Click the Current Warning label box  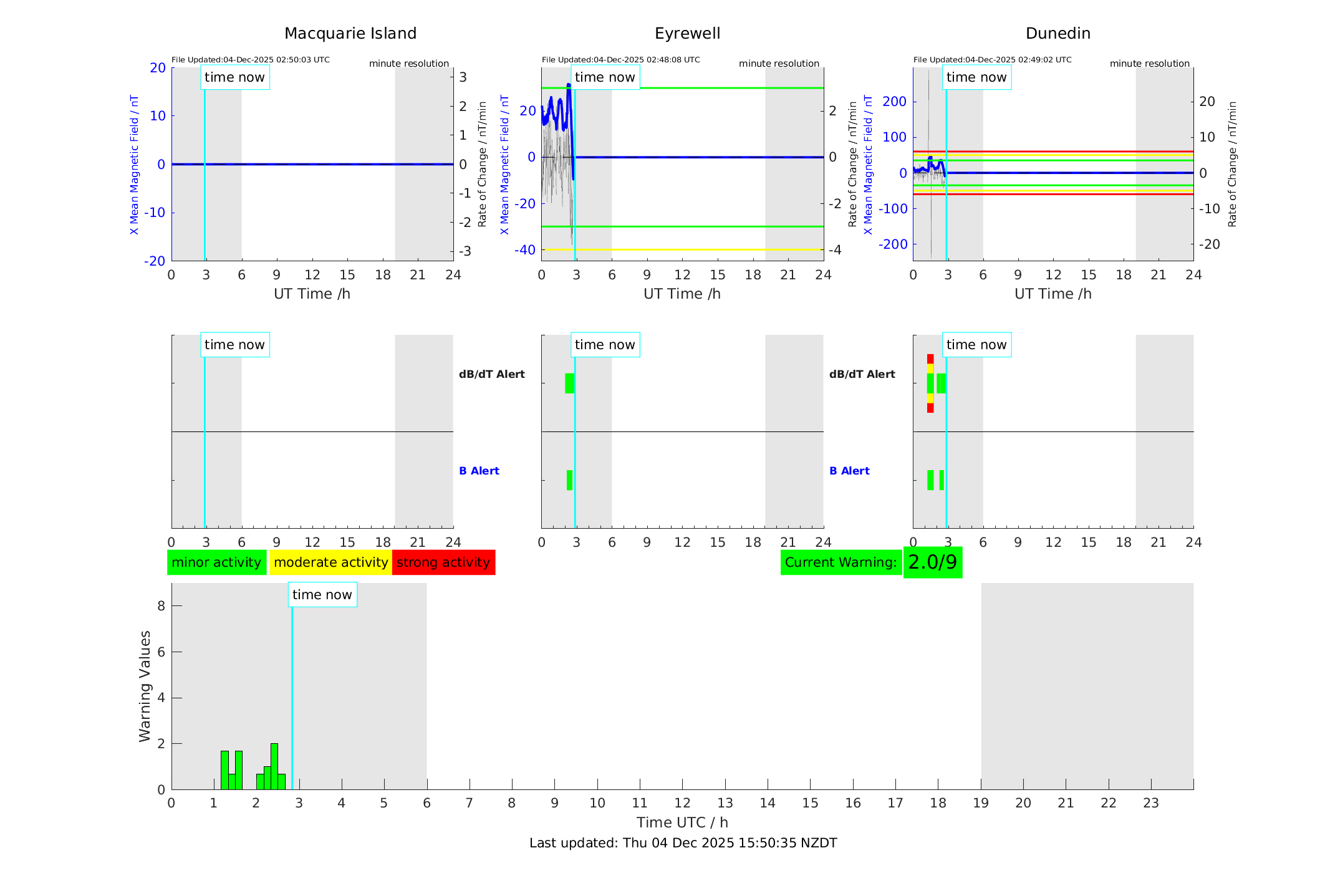click(x=841, y=562)
